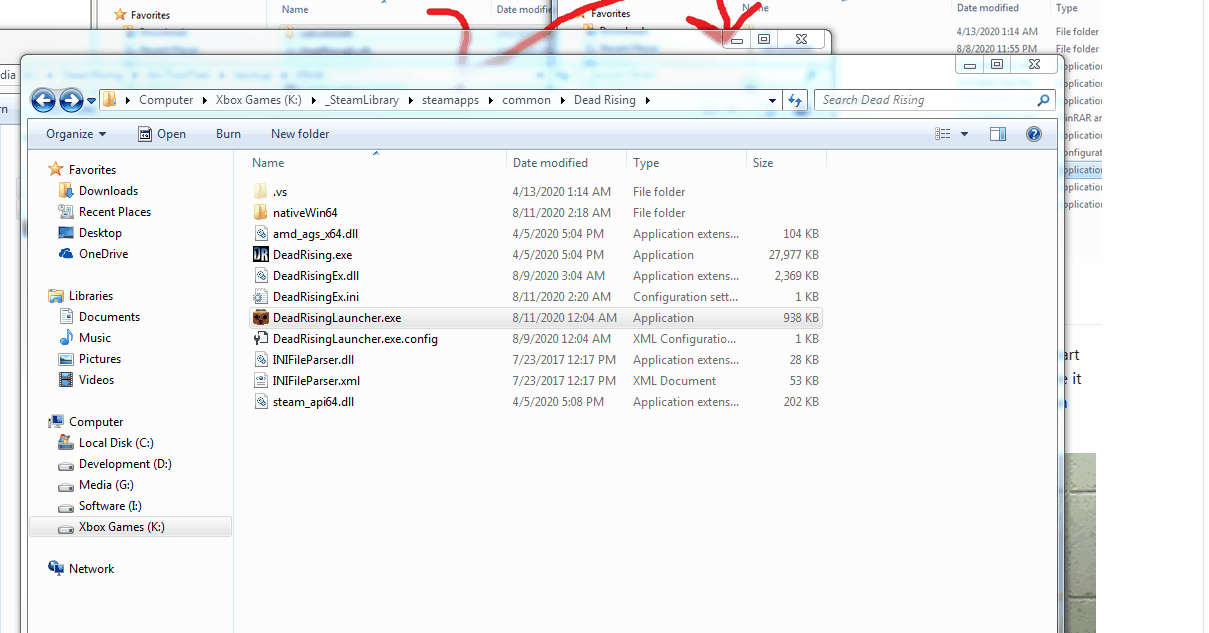
Task: Expand the arrow after steamapps breadcrumb
Action: click(492, 100)
